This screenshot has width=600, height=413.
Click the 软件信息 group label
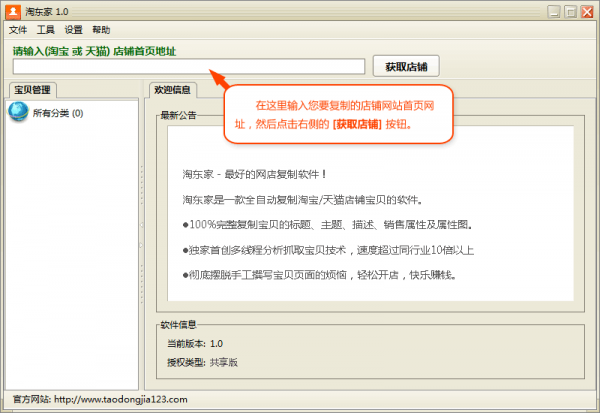[178, 325]
